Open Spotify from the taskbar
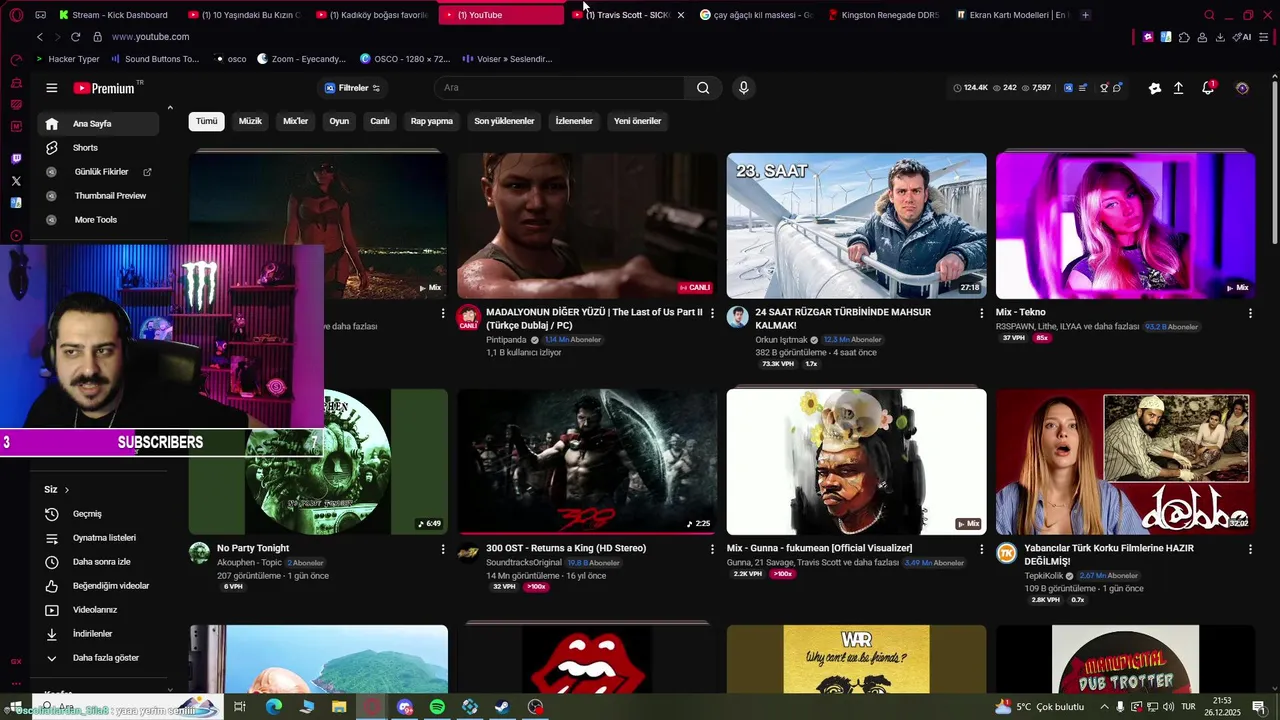This screenshot has width=1280, height=720. pyautogui.click(x=437, y=707)
